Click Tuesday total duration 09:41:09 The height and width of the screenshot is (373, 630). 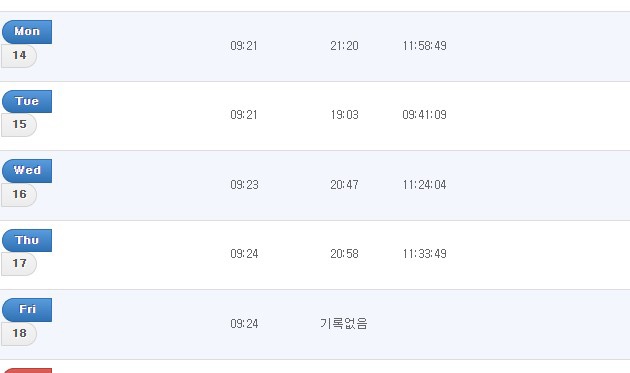click(425, 115)
